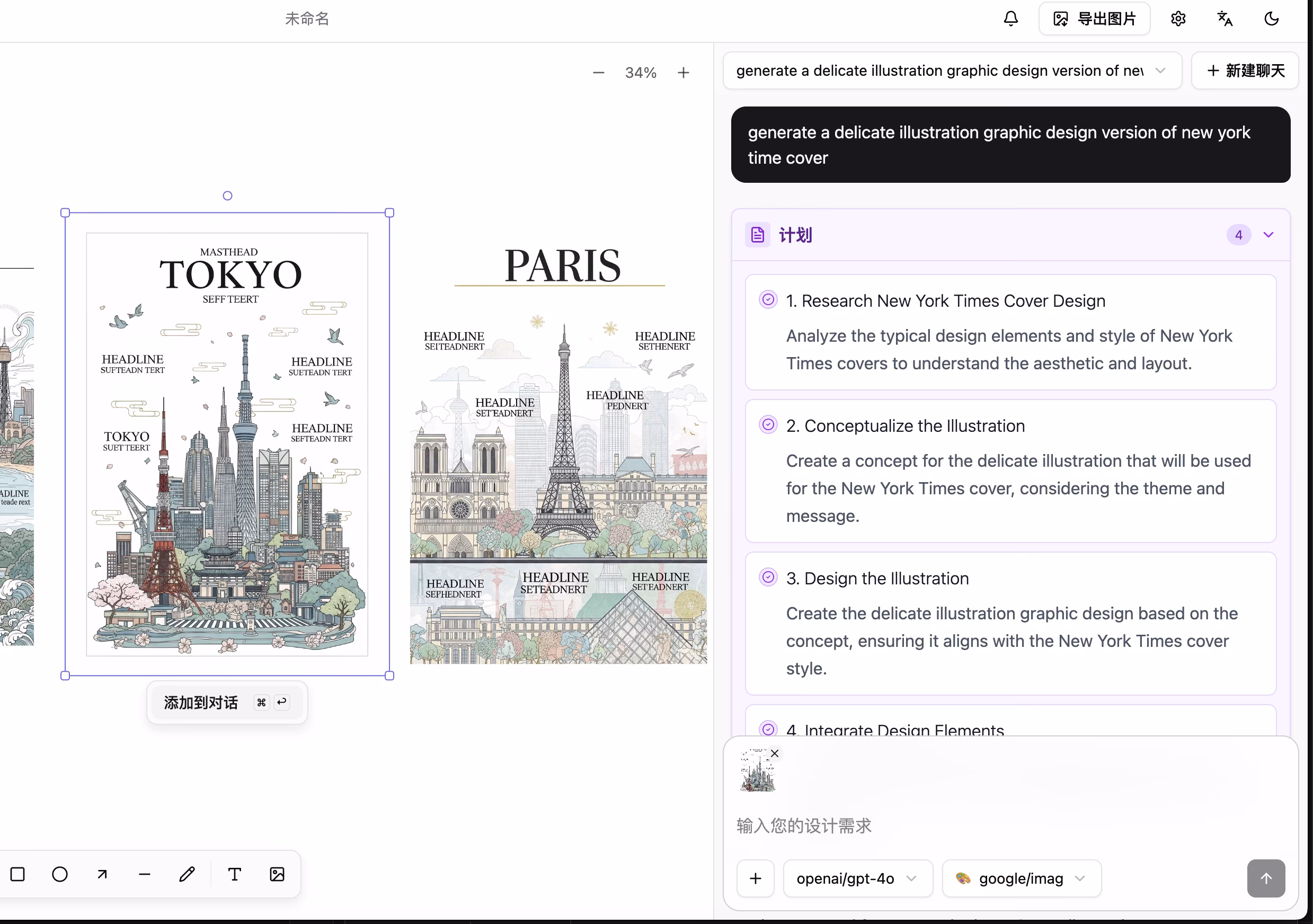The height and width of the screenshot is (924, 1313).
Task: Click the 新建聊天 new chat button
Action: tap(1245, 70)
